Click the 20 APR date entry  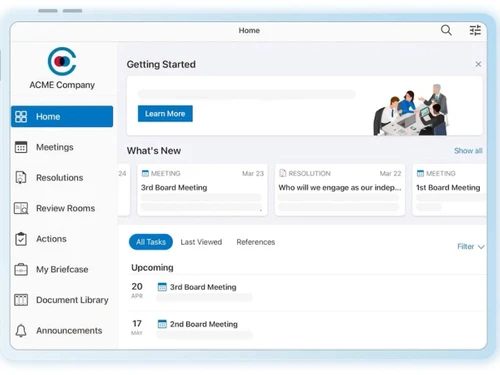point(137,290)
